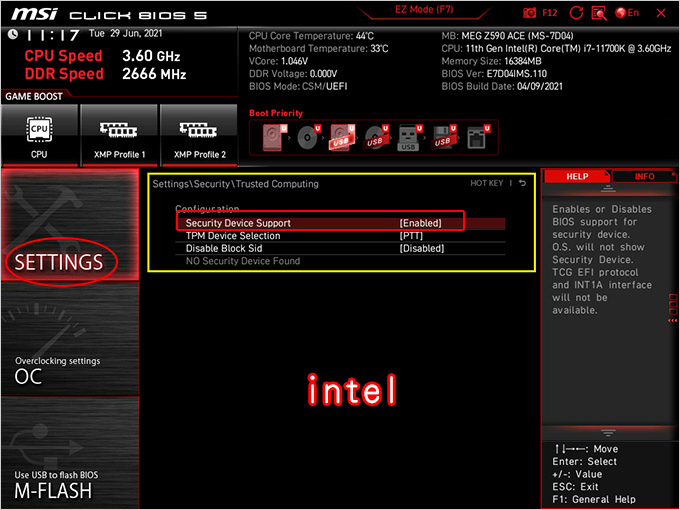The height and width of the screenshot is (510, 680).
Task: Click the BIOS Mode: CSM/UEFI text
Action: pos(298,86)
